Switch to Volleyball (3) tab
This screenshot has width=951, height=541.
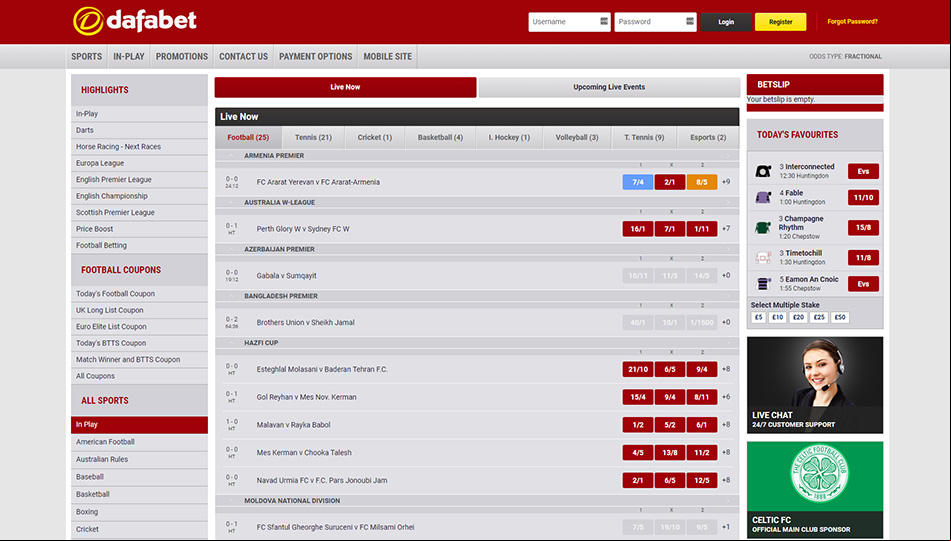pyautogui.click(x=577, y=138)
